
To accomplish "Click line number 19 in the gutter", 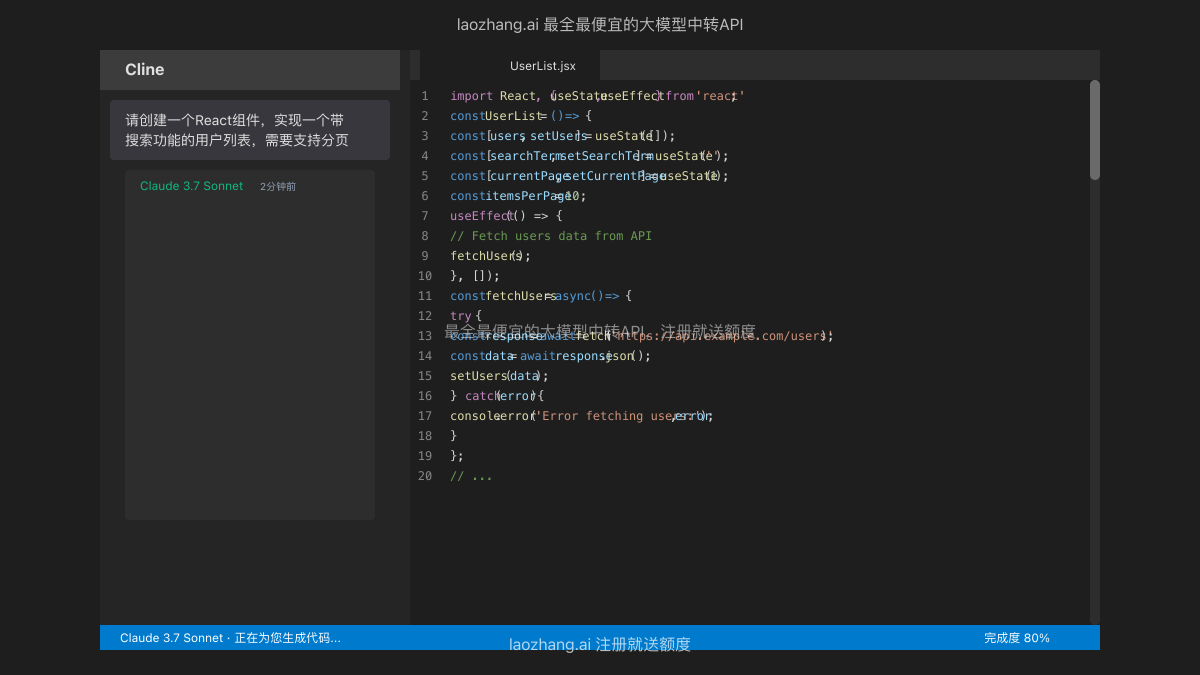I will pyautogui.click(x=425, y=456).
